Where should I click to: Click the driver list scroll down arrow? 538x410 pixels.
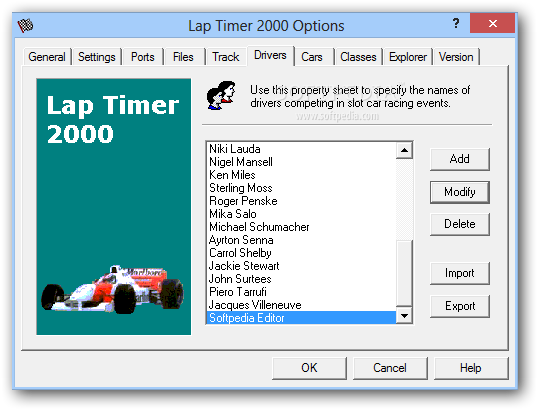pos(404,315)
